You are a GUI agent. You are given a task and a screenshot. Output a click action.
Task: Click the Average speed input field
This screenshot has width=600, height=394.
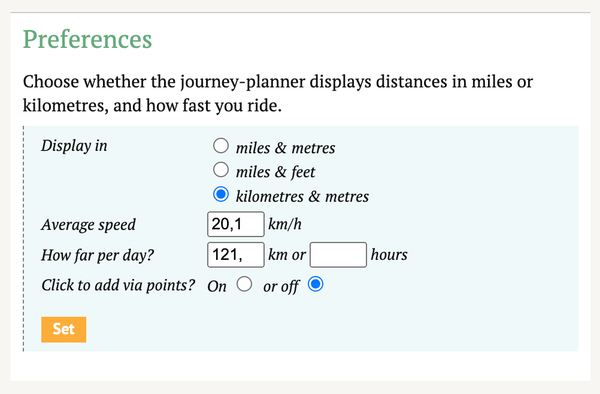pos(236,224)
